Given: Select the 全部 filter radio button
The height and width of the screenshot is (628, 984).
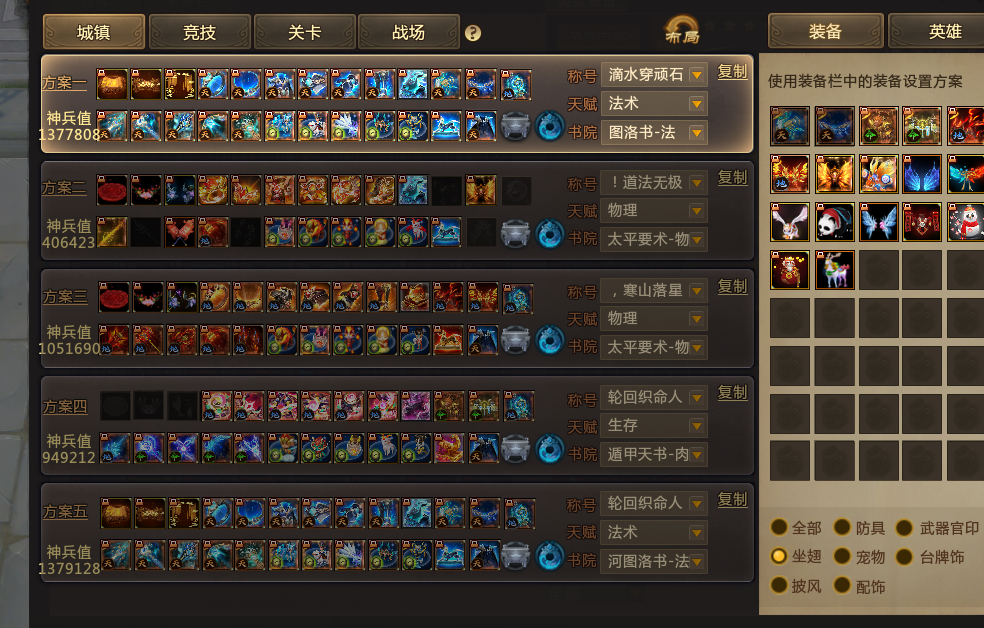Looking at the screenshot, I should [779, 527].
